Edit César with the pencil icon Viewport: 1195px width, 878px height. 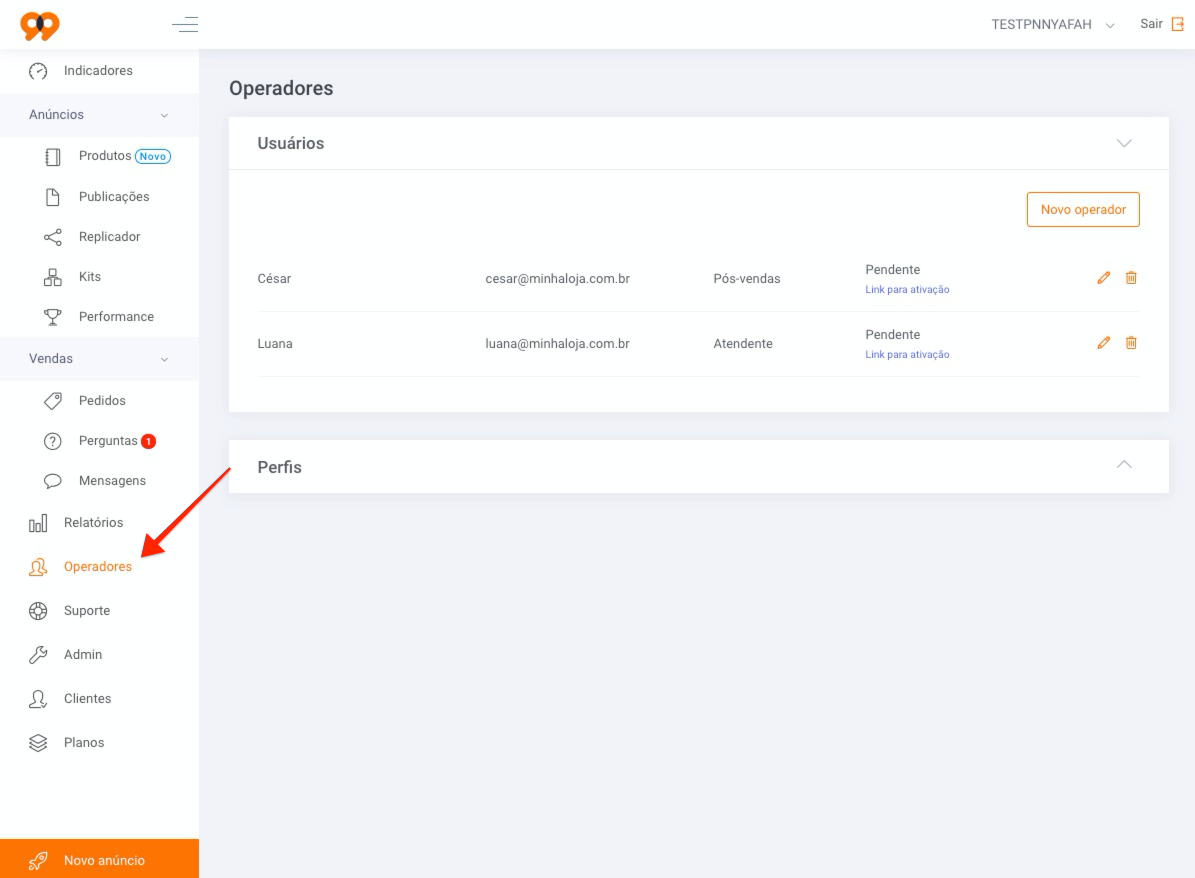pyautogui.click(x=1104, y=278)
